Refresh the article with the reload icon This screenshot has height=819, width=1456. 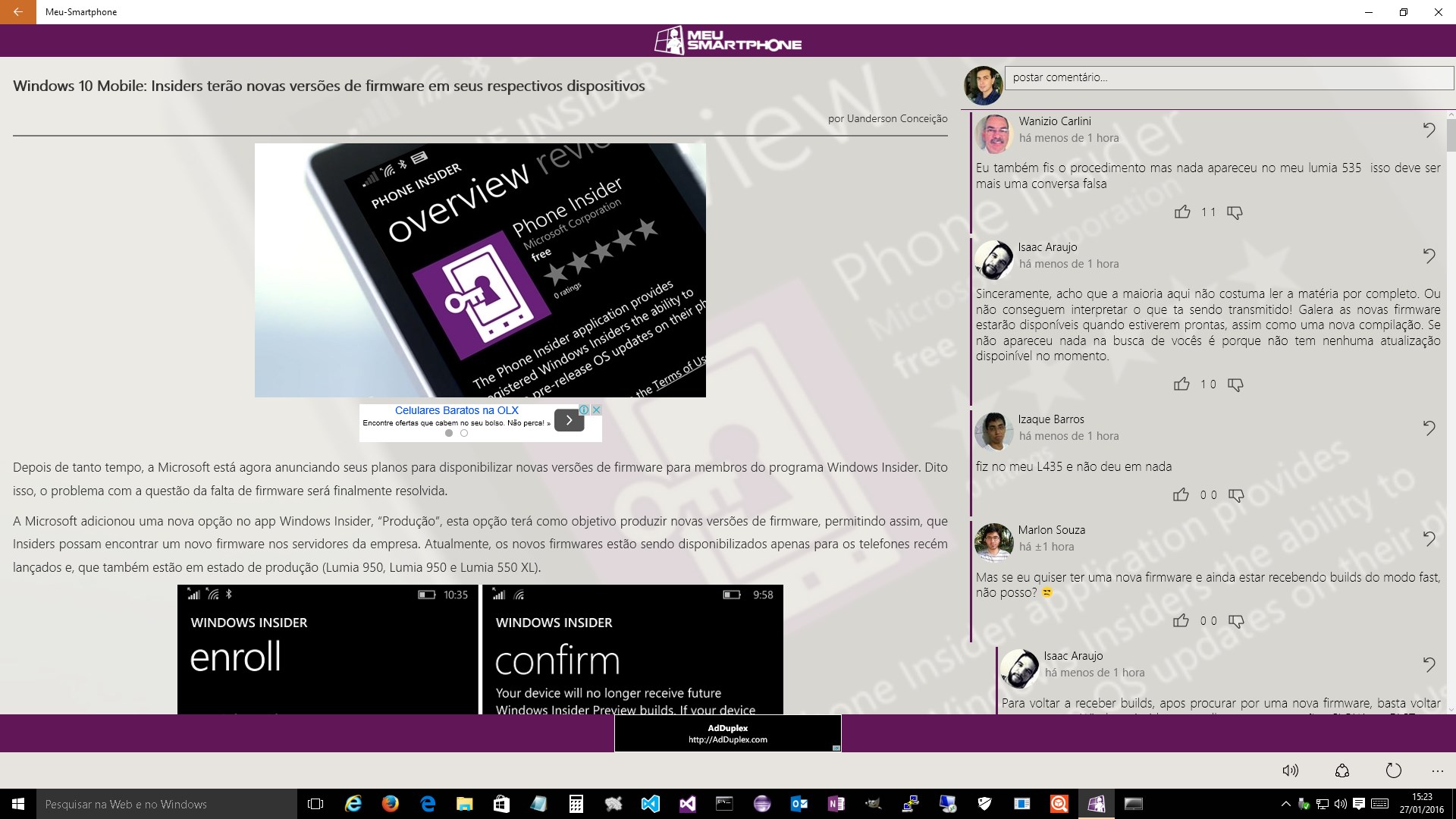[x=1393, y=770]
